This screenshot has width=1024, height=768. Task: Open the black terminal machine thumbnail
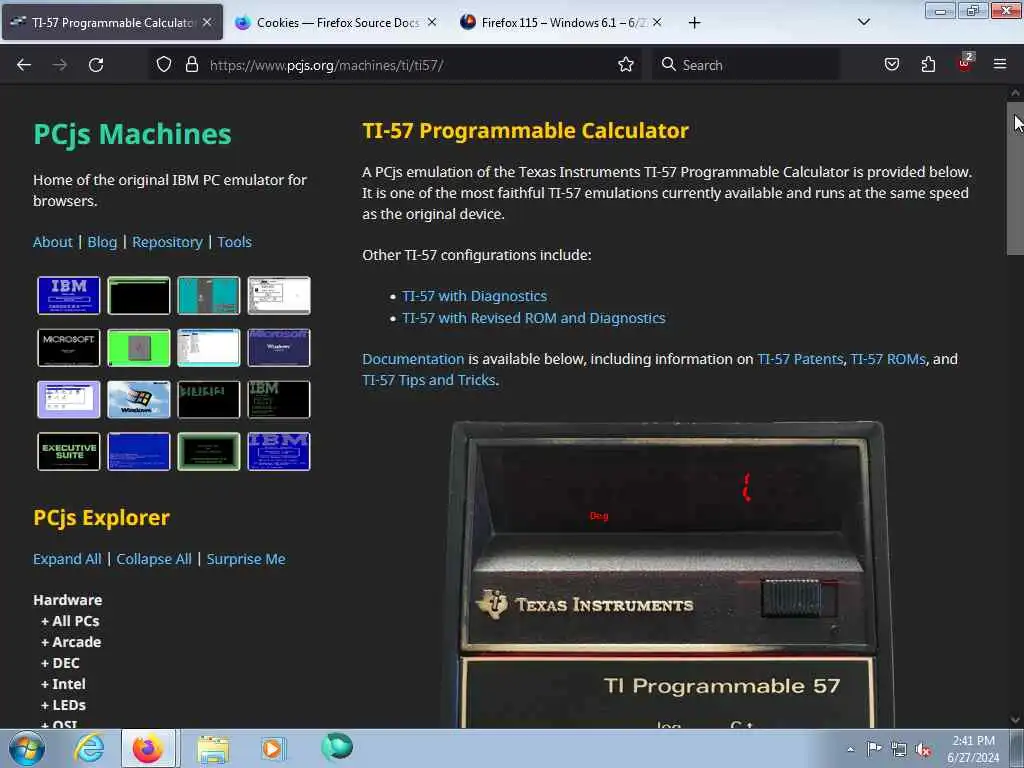pos(138,295)
